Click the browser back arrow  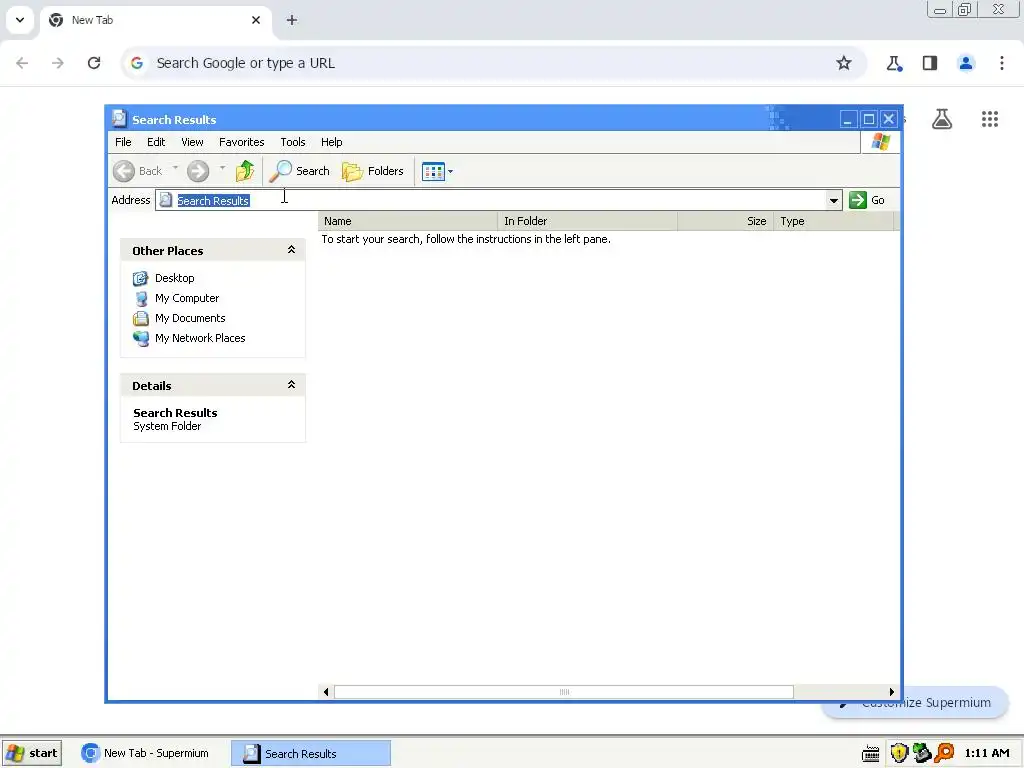point(22,63)
